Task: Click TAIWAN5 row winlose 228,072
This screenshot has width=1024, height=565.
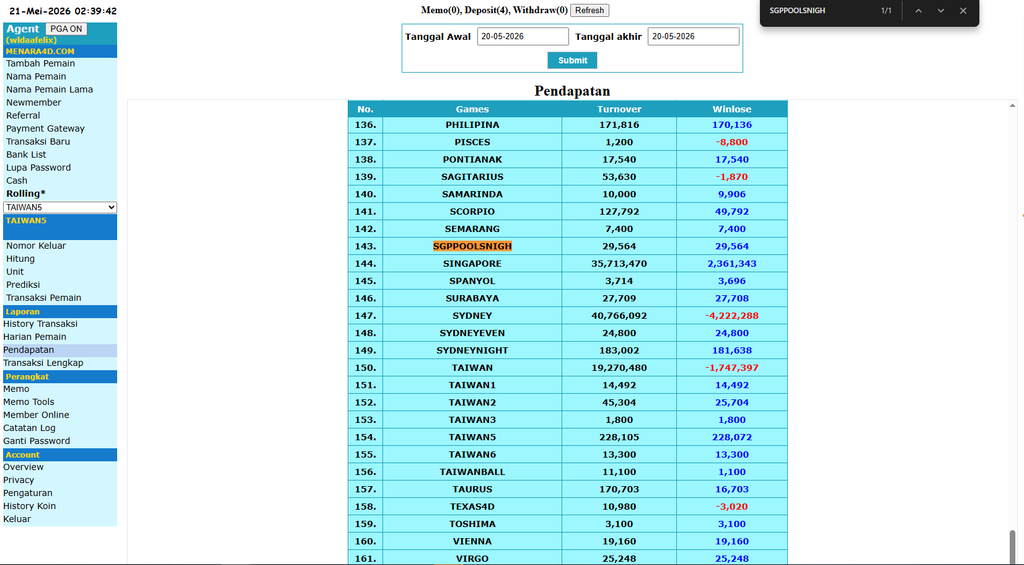Action: (731, 437)
